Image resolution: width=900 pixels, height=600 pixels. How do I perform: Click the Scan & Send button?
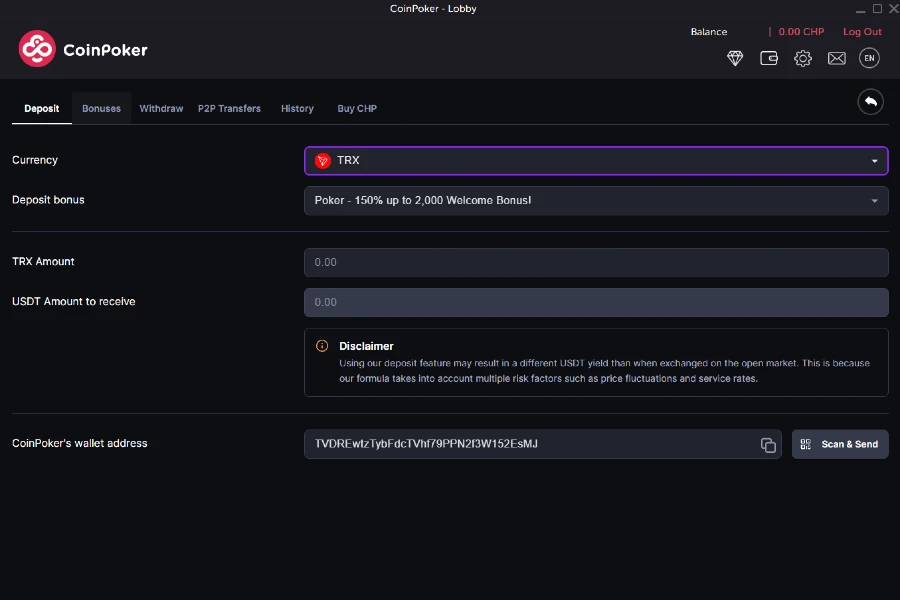pos(840,444)
